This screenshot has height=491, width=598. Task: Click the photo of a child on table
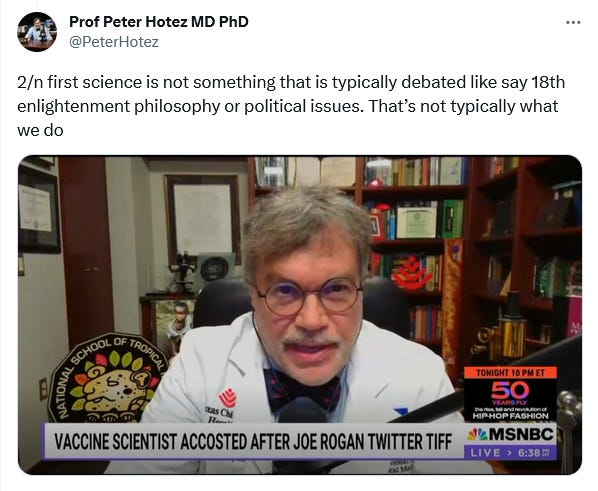click(177, 325)
